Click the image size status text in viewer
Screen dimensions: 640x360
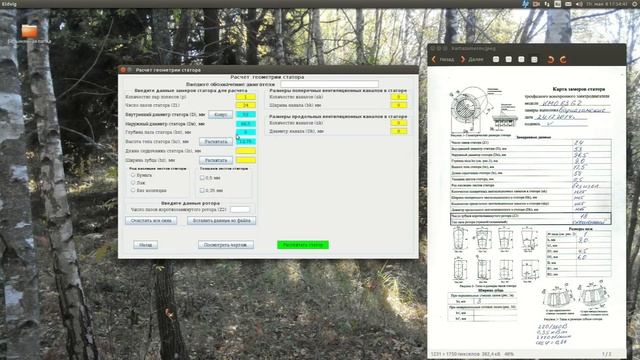tap(472, 354)
